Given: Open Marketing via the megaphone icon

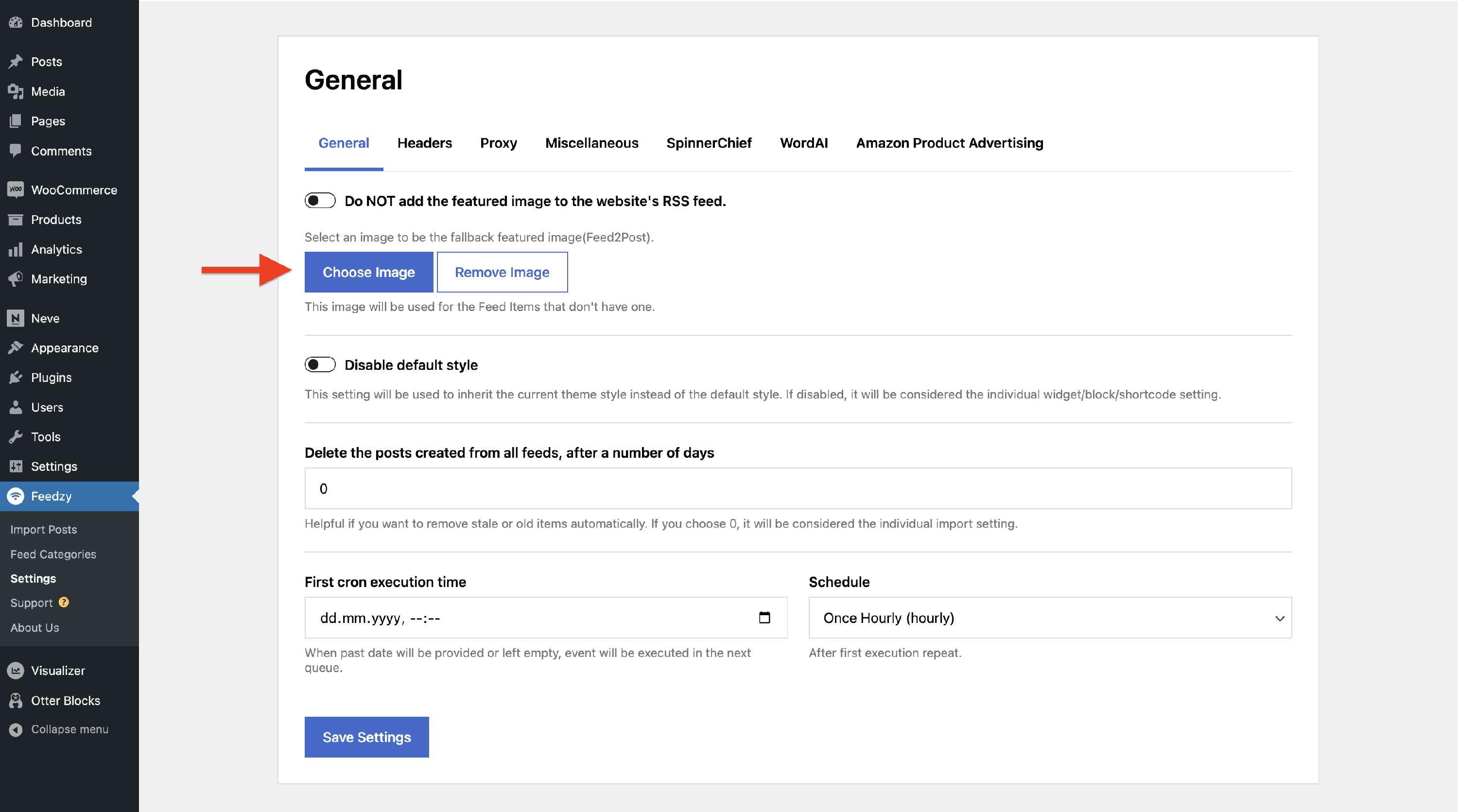Looking at the screenshot, I should (15, 278).
